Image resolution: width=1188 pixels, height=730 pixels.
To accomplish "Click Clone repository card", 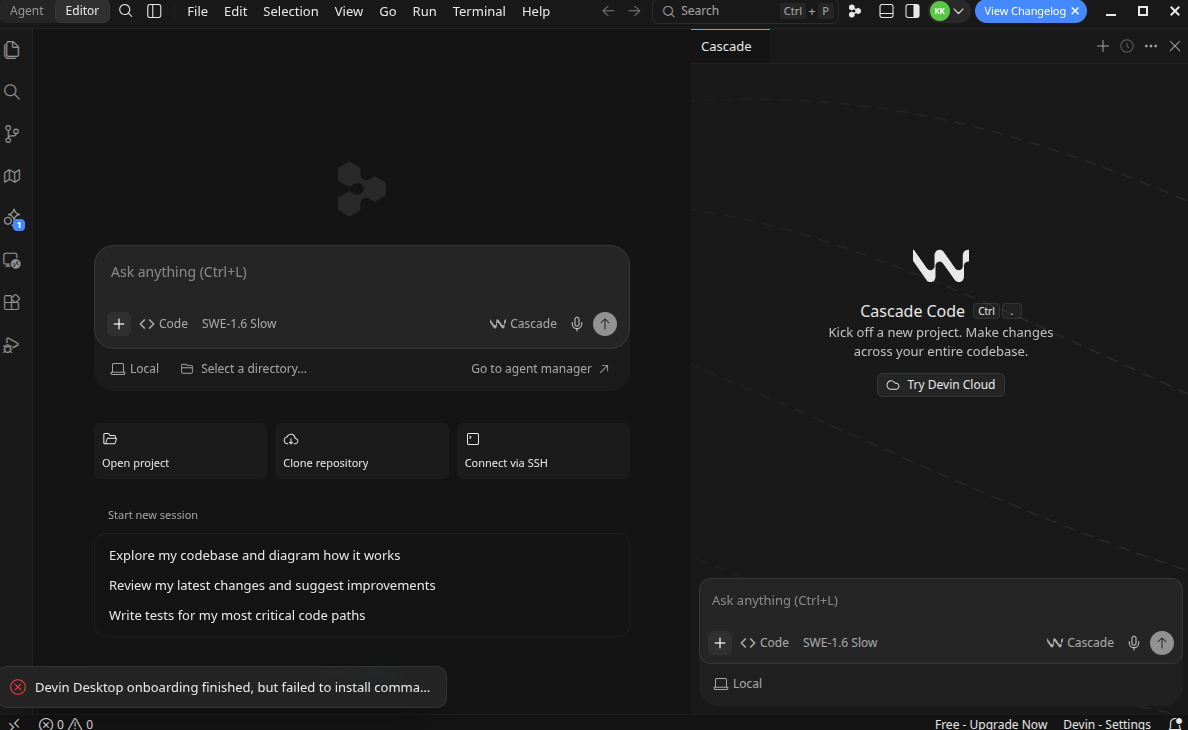I will [361, 451].
